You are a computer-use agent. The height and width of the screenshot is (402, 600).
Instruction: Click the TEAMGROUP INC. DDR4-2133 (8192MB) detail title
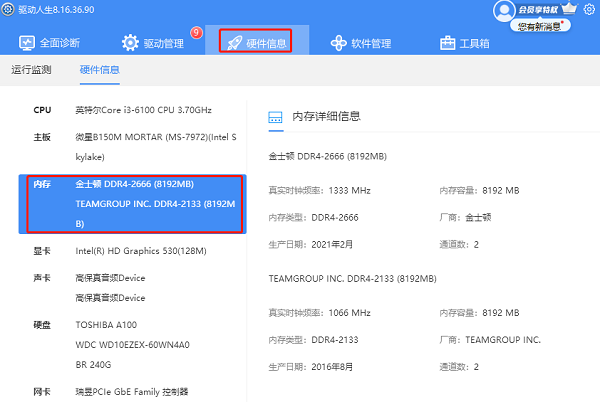(352, 278)
